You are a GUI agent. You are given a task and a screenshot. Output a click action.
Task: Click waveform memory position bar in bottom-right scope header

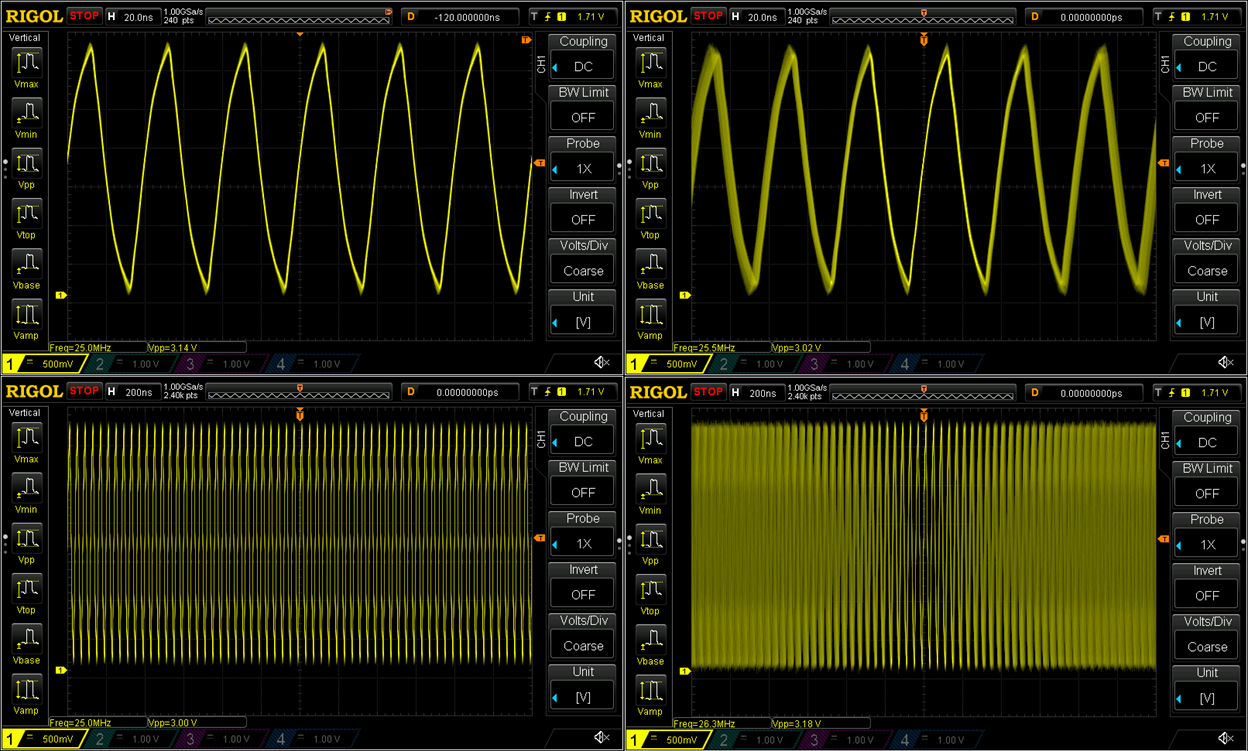click(x=924, y=393)
